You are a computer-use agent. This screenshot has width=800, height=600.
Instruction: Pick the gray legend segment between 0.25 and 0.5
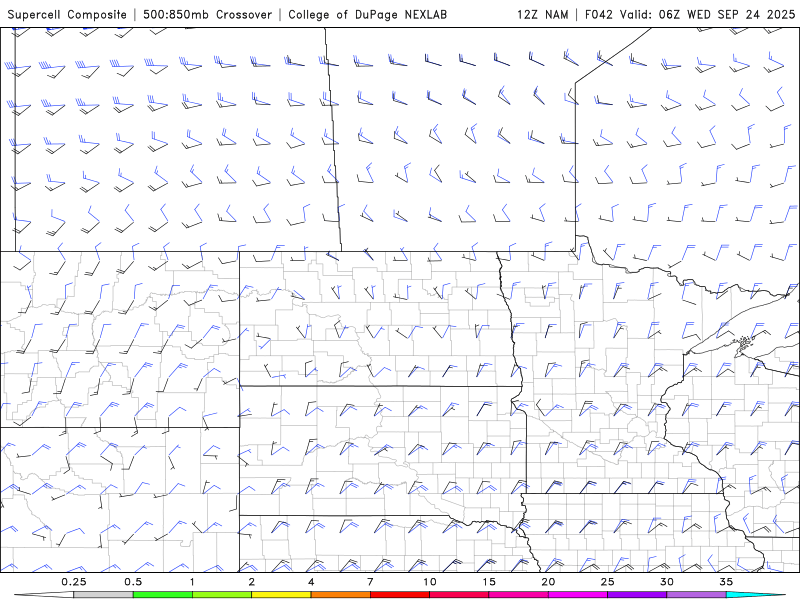coord(103,595)
